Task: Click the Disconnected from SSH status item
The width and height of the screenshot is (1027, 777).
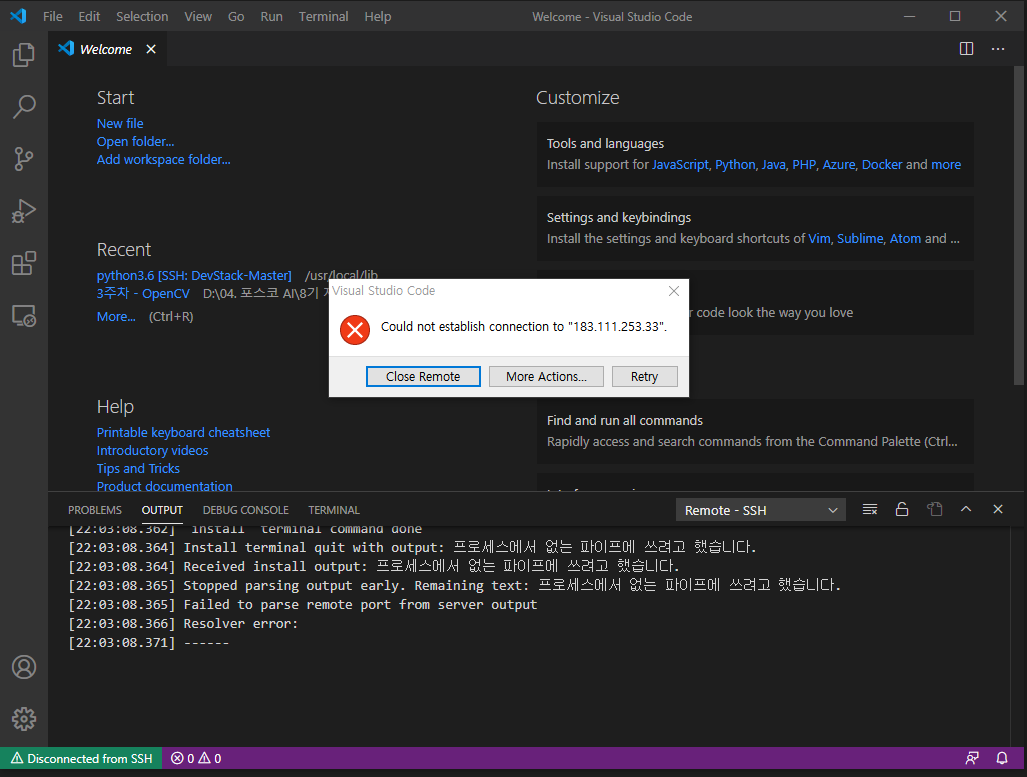Action: pos(81,759)
